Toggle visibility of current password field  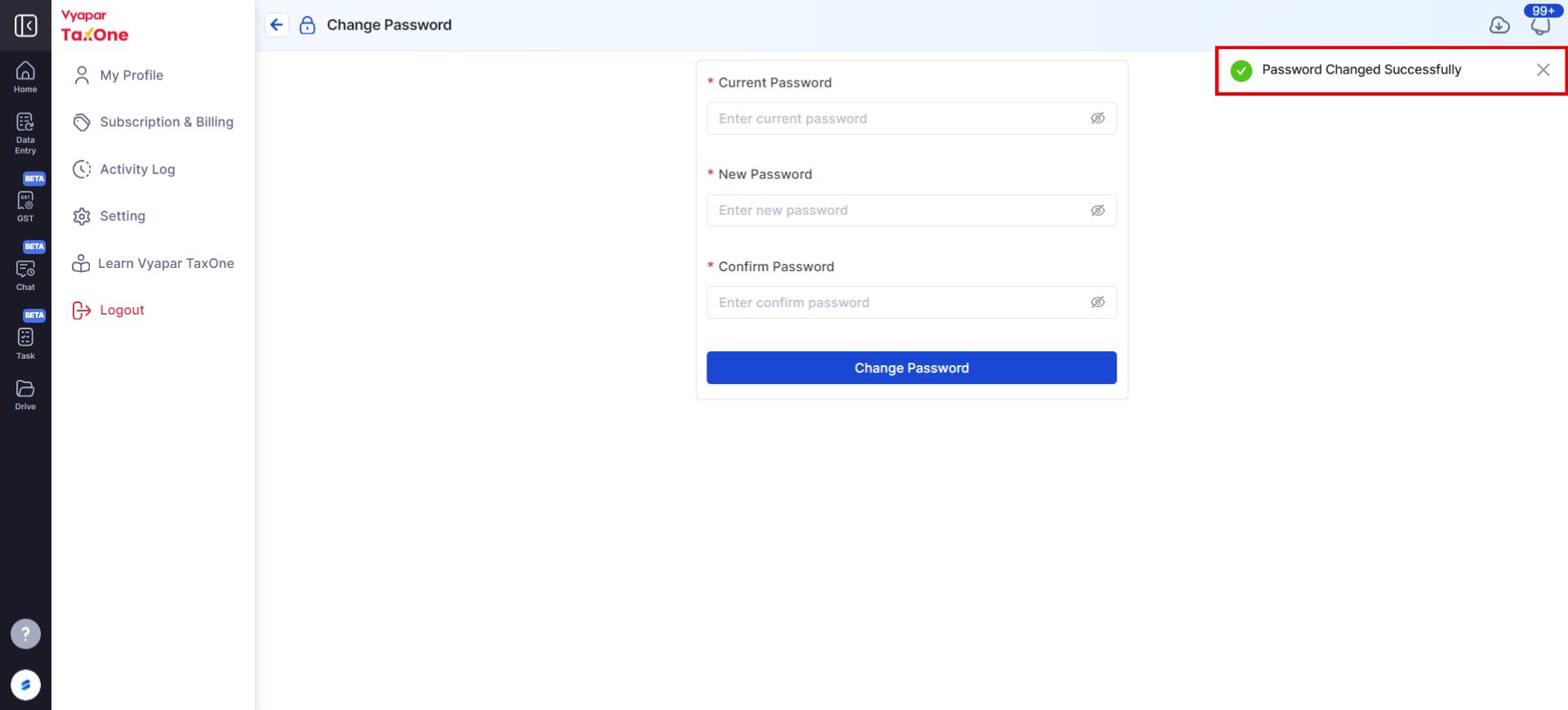(1098, 118)
